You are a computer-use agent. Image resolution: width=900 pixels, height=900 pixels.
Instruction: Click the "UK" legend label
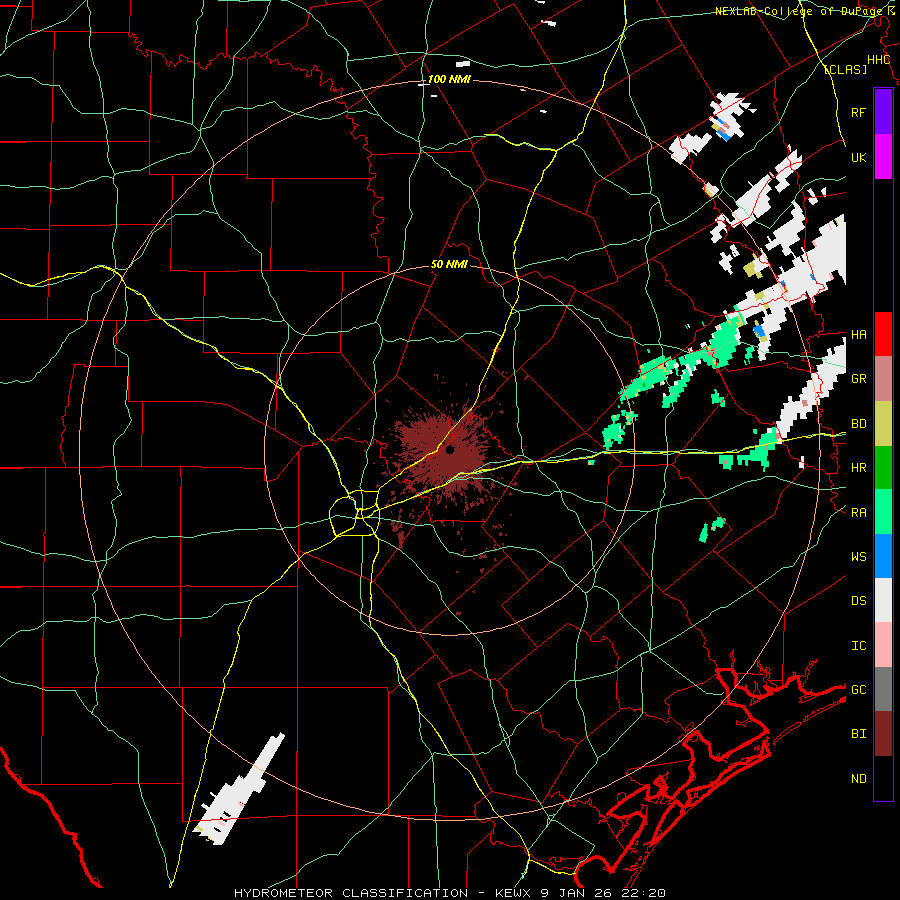point(858,157)
